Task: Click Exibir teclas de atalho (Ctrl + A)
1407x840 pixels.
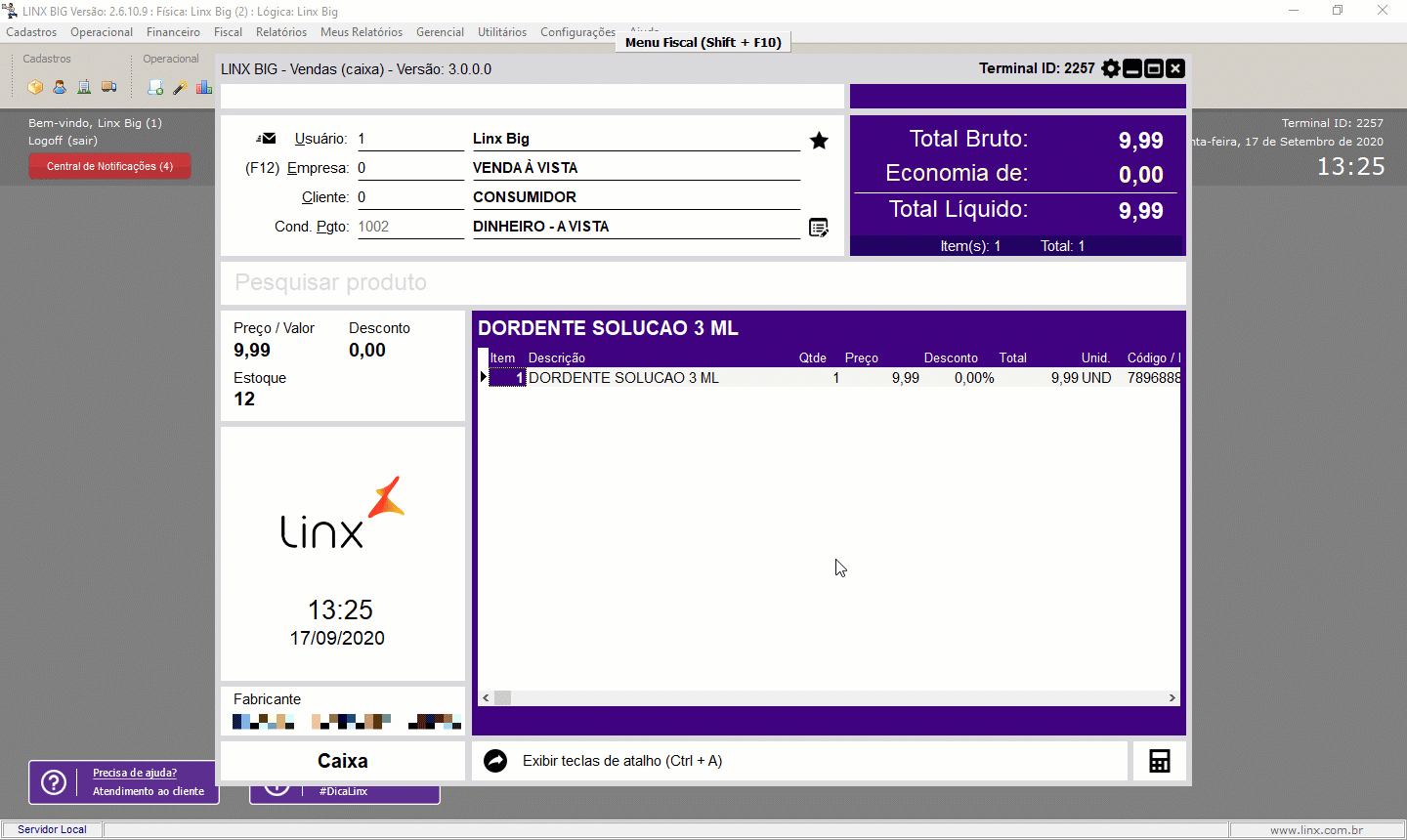Action: [x=622, y=761]
